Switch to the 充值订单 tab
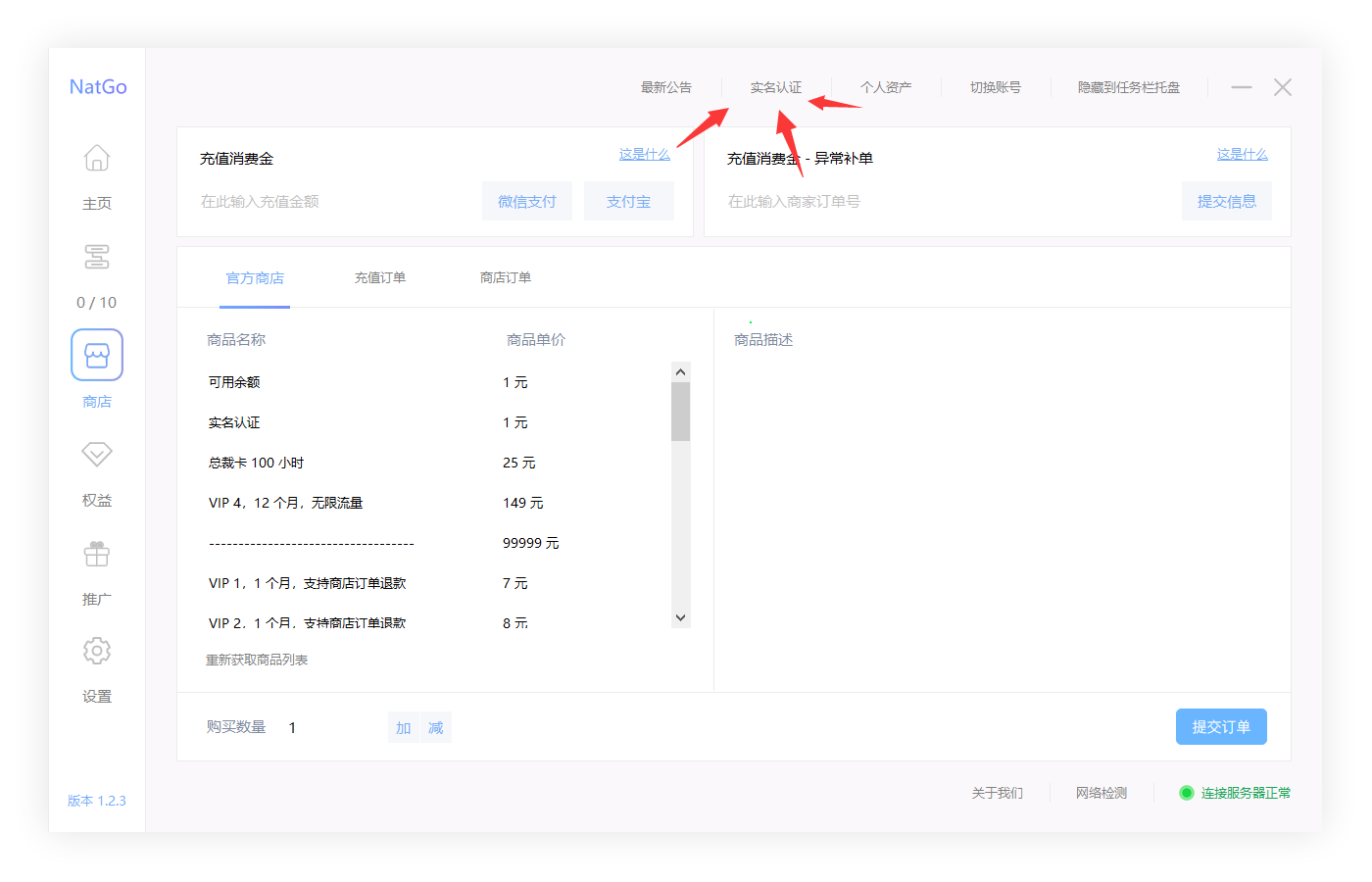 (380, 277)
